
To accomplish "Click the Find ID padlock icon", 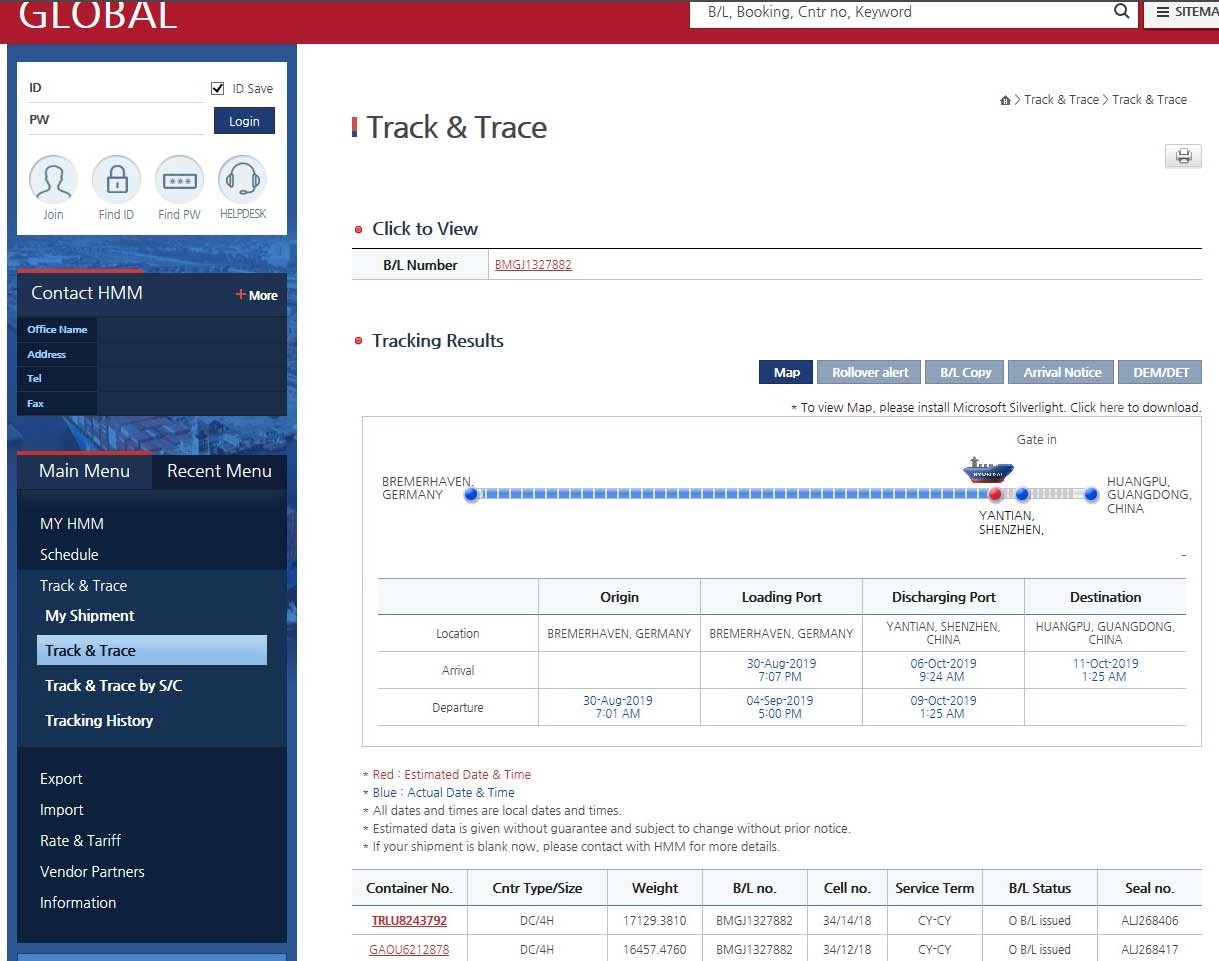I will pos(116,180).
